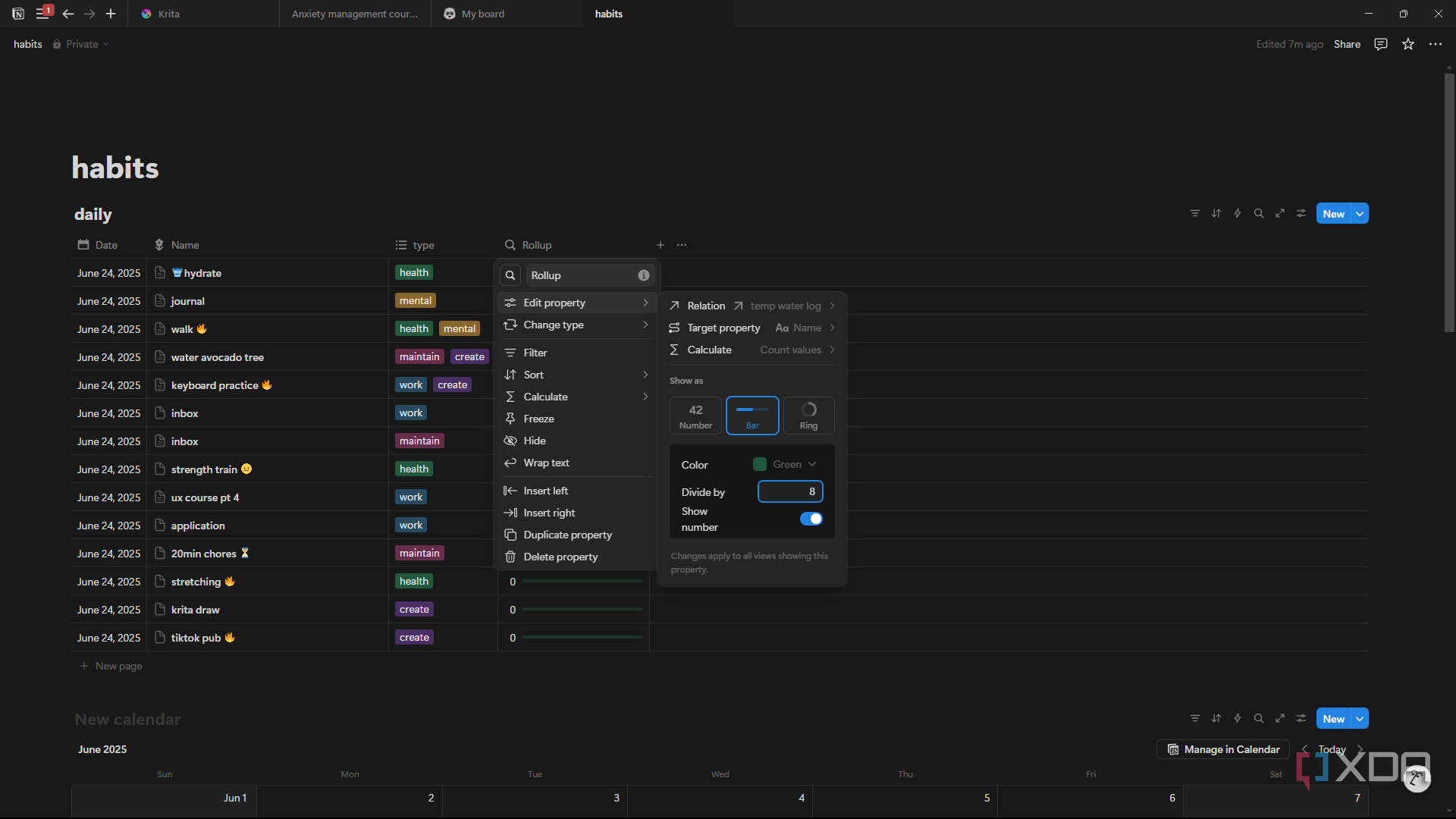Viewport: 1456px width, 819px height.
Task: Open the Notion sidebar menu icon
Action: click(42, 14)
